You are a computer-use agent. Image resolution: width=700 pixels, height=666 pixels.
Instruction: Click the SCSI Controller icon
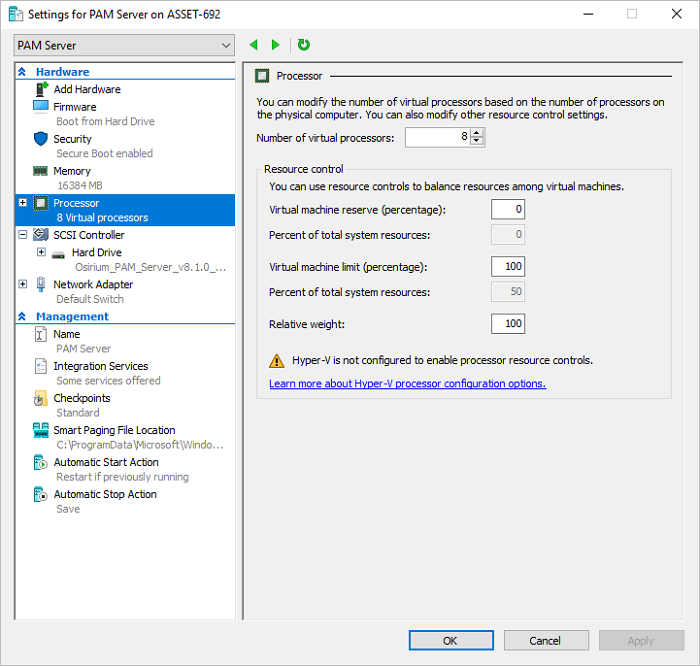(x=41, y=234)
